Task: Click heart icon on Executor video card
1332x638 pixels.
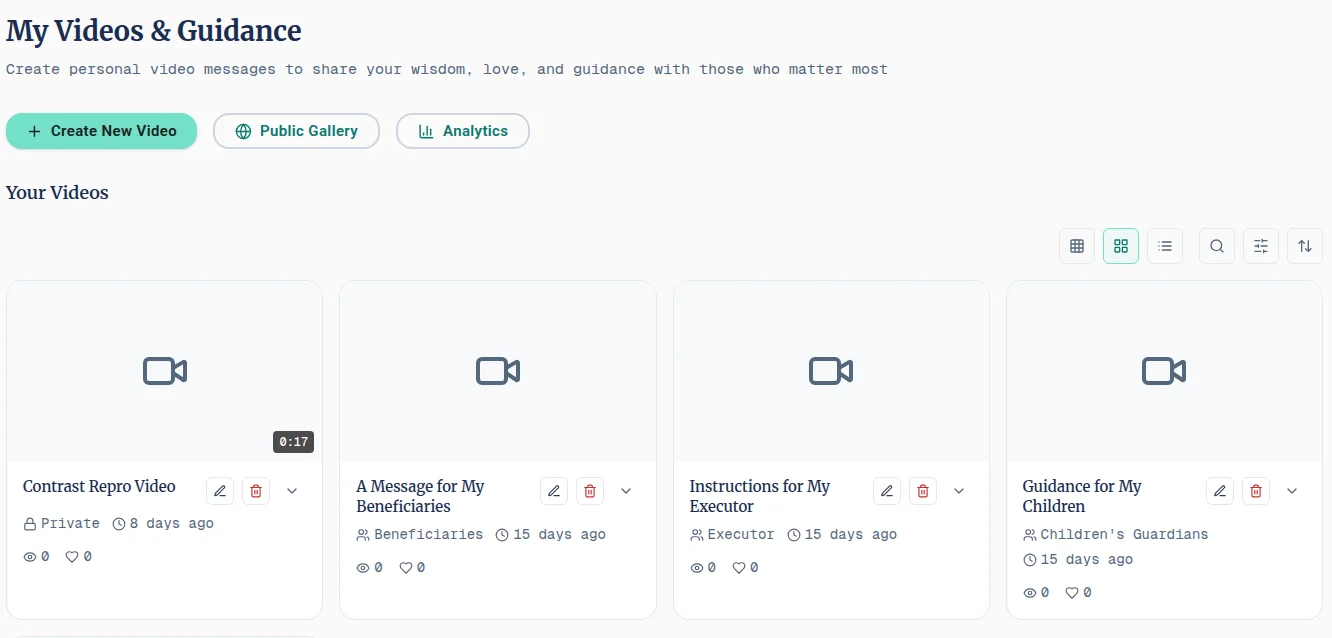Action: coord(739,568)
